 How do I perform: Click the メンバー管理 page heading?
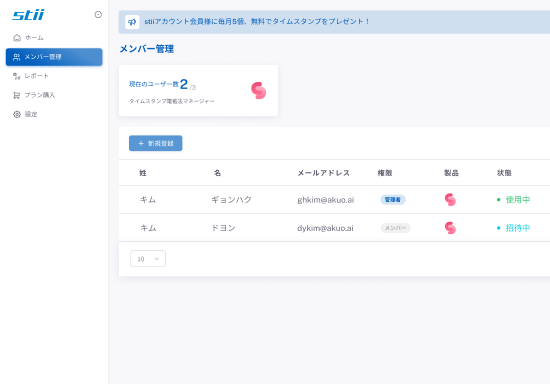[x=147, y=49]
